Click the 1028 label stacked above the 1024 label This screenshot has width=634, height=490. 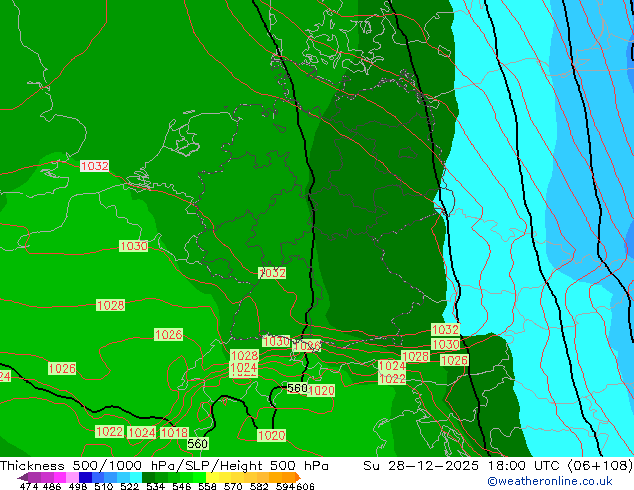[x=244, y=355]
